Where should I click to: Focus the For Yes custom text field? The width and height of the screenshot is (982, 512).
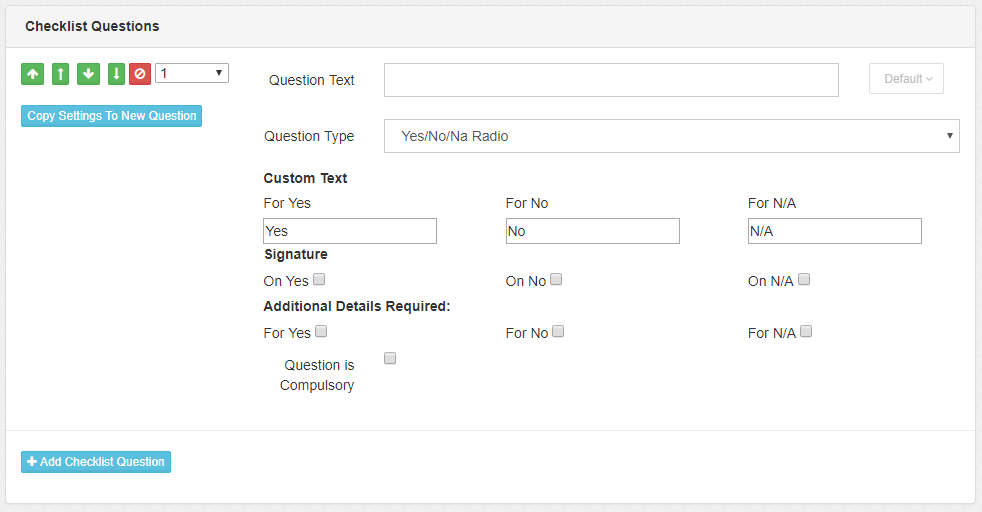(x=350, y=231)
